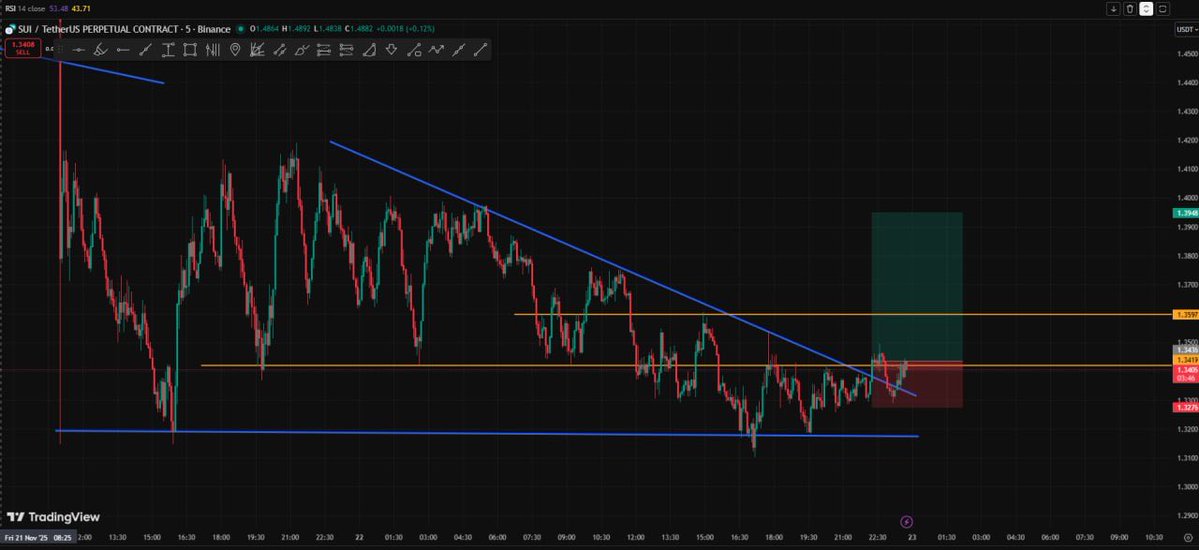
Task: Click the green market status dot
Action: [241, 29]
